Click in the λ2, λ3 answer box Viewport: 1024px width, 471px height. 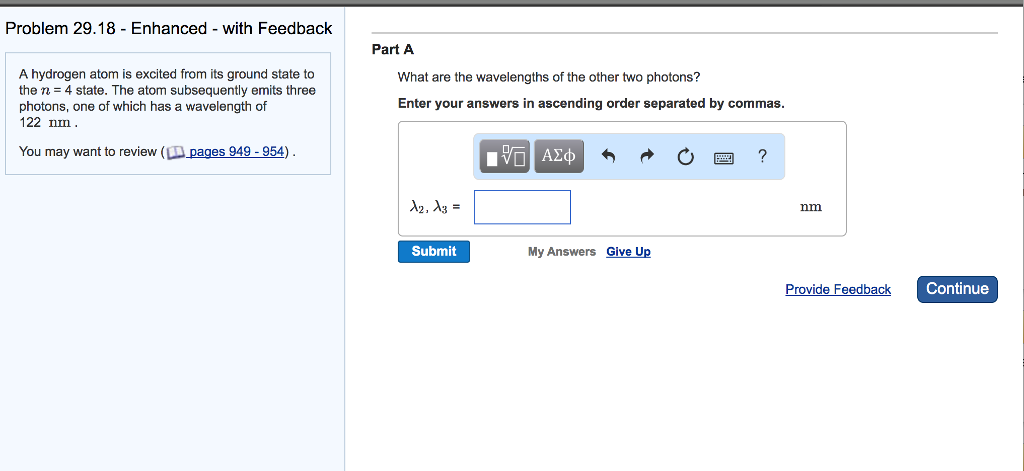[522, 207]
